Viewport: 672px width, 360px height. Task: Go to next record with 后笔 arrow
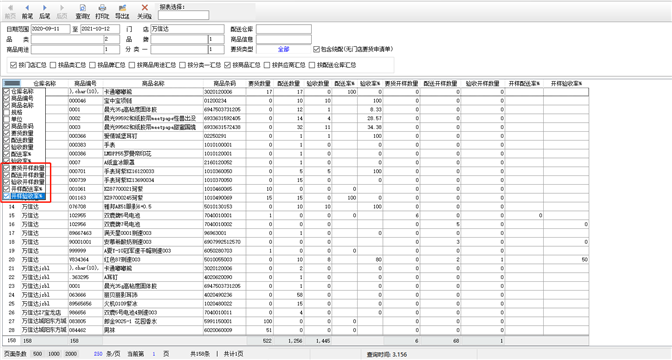tap(45, 8)
